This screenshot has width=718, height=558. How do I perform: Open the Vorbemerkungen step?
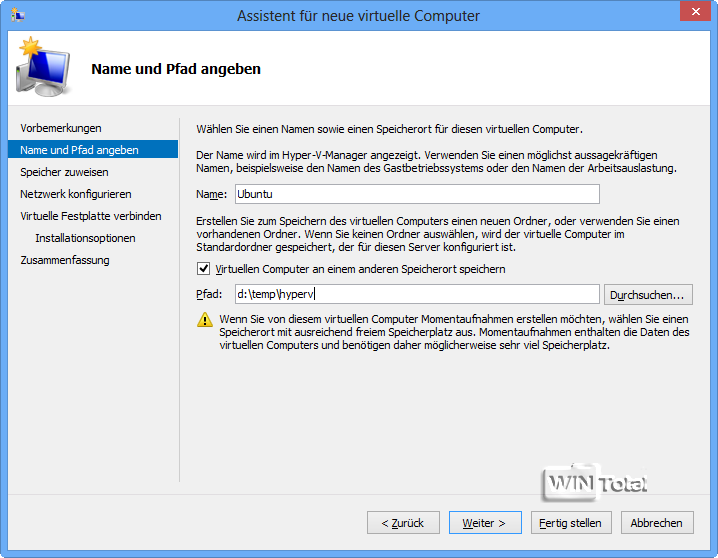(61, 128)
